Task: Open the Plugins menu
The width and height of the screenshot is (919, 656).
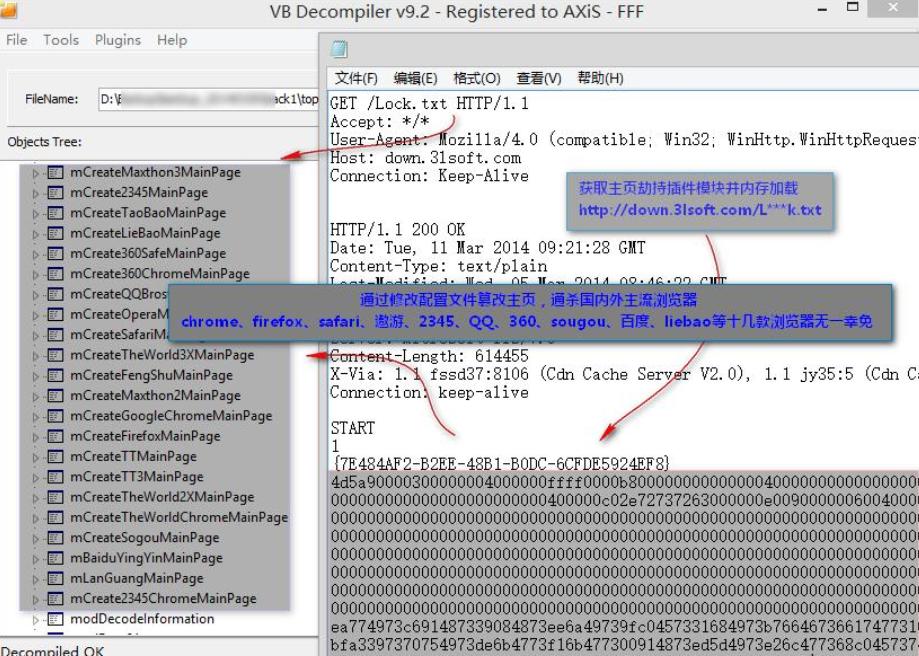Action: point(118,40)
